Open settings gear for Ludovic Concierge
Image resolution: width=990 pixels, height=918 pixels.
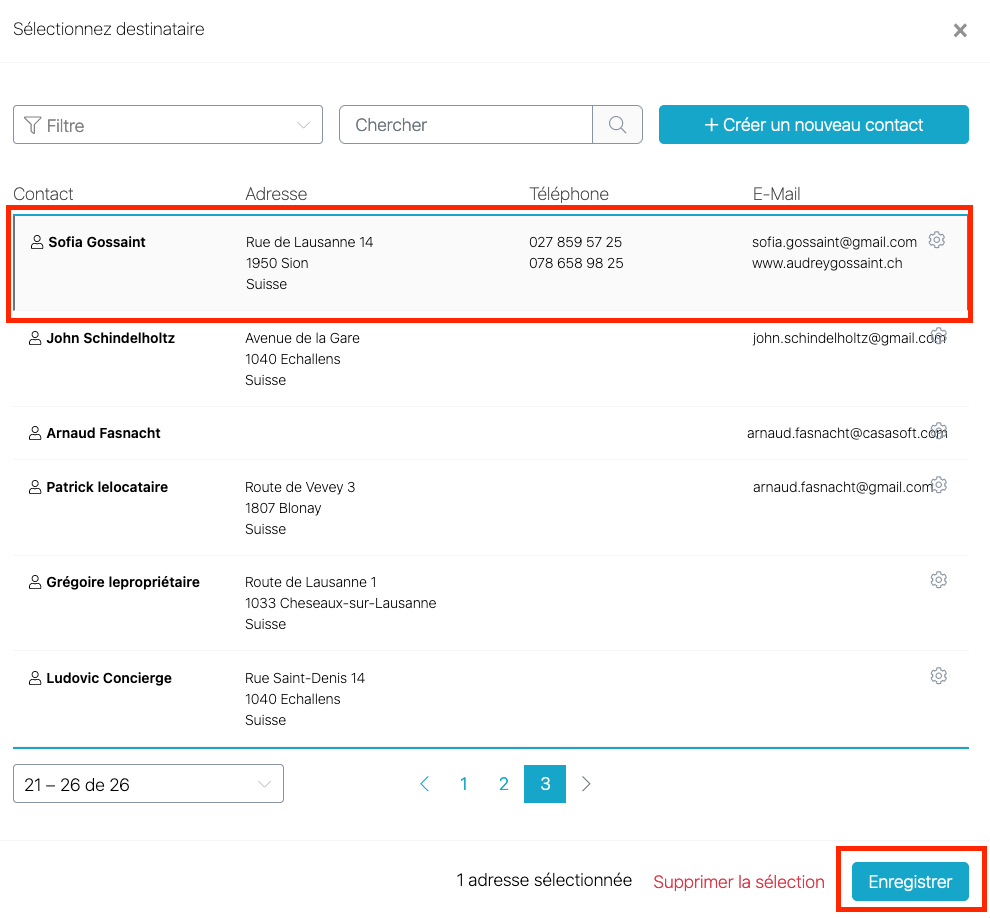[938, 676]
